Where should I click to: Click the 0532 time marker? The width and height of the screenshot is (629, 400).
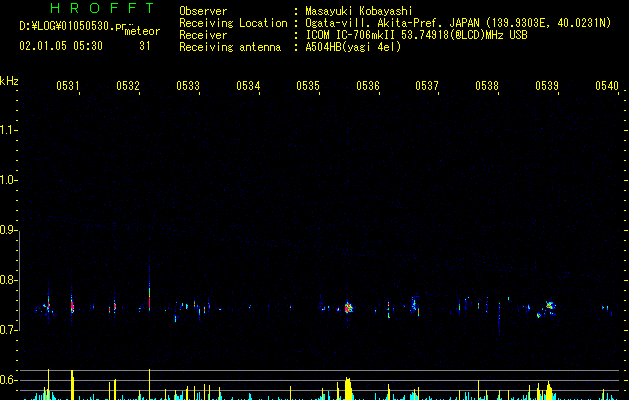pyautogui.click(x=128, y=85)
